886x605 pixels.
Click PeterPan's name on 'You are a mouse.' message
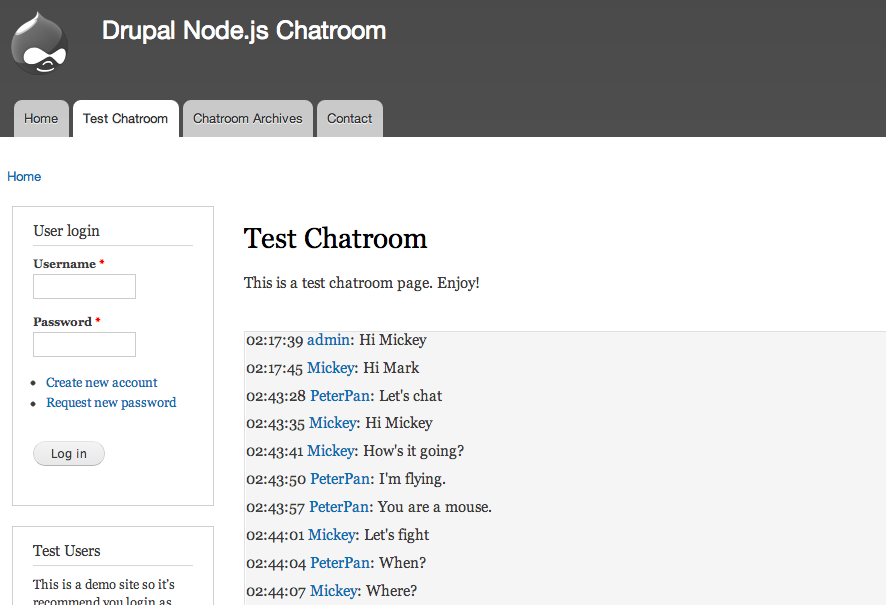click(x=339, y=507)
